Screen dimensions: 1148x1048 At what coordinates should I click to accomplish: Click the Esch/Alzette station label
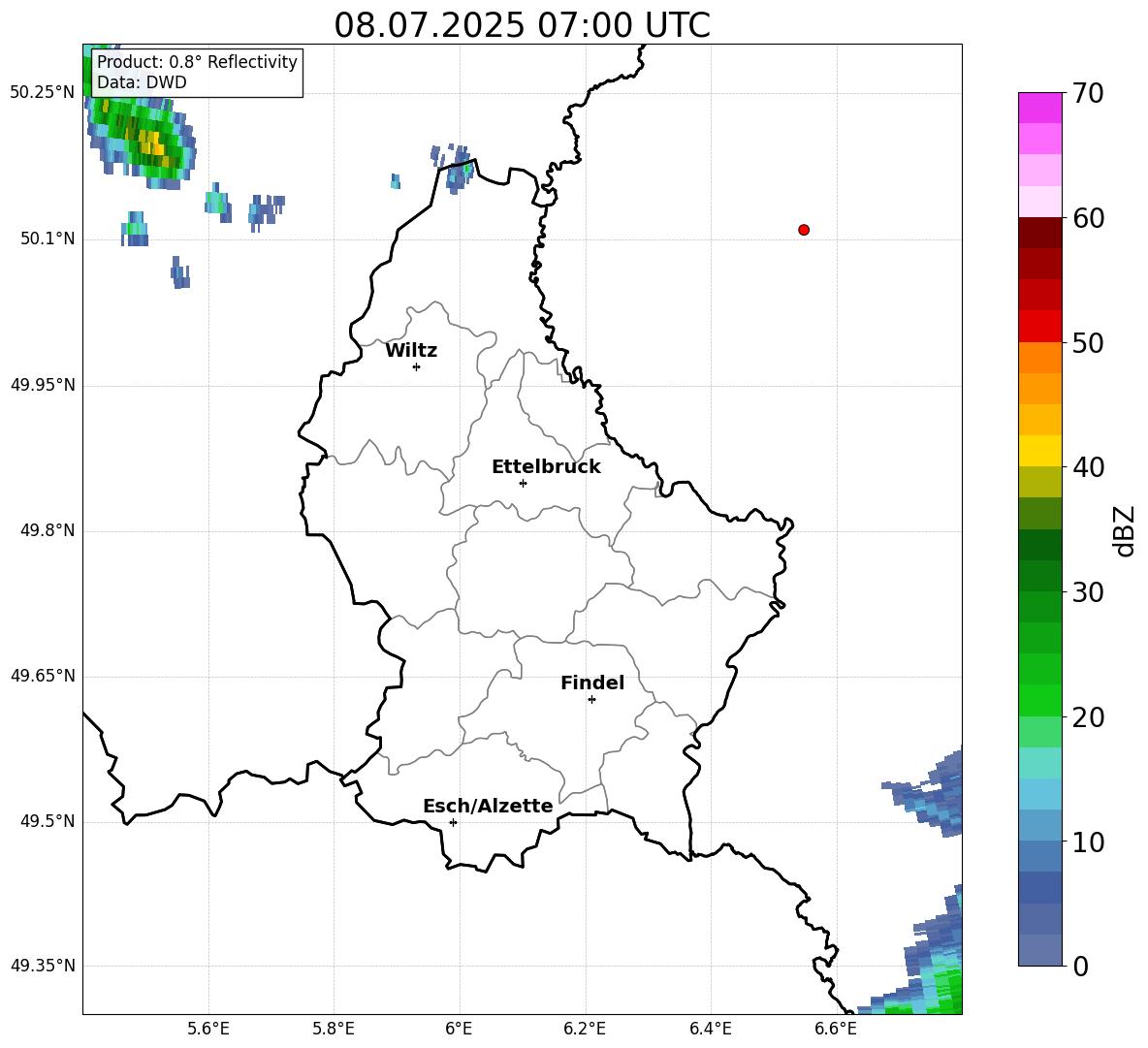coord(488,806)
